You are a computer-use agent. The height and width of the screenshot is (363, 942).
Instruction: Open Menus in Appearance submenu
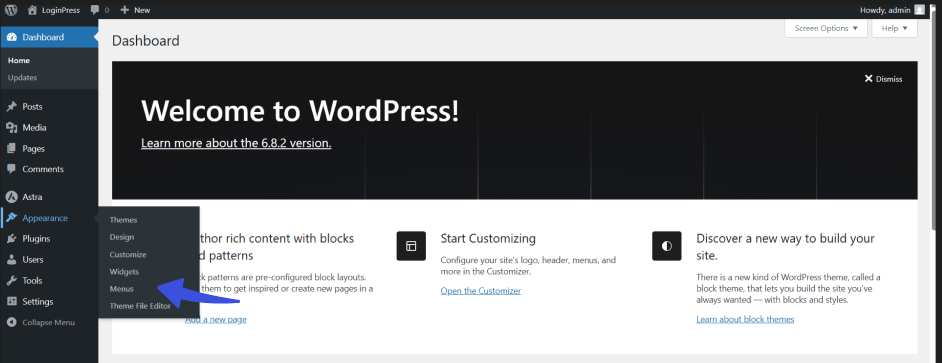pyautogui.click(x=121, y=289)
